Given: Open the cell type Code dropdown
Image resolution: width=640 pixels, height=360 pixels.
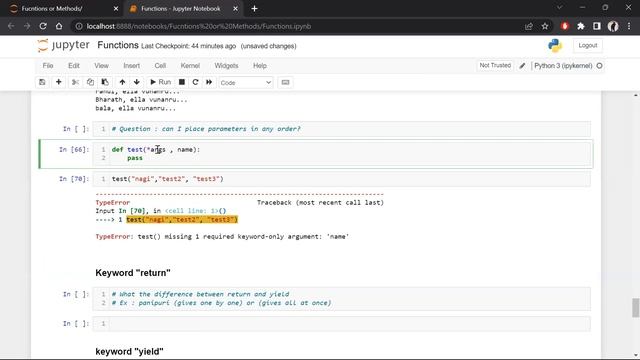Looking at the screenshot, I should (246, 82).
